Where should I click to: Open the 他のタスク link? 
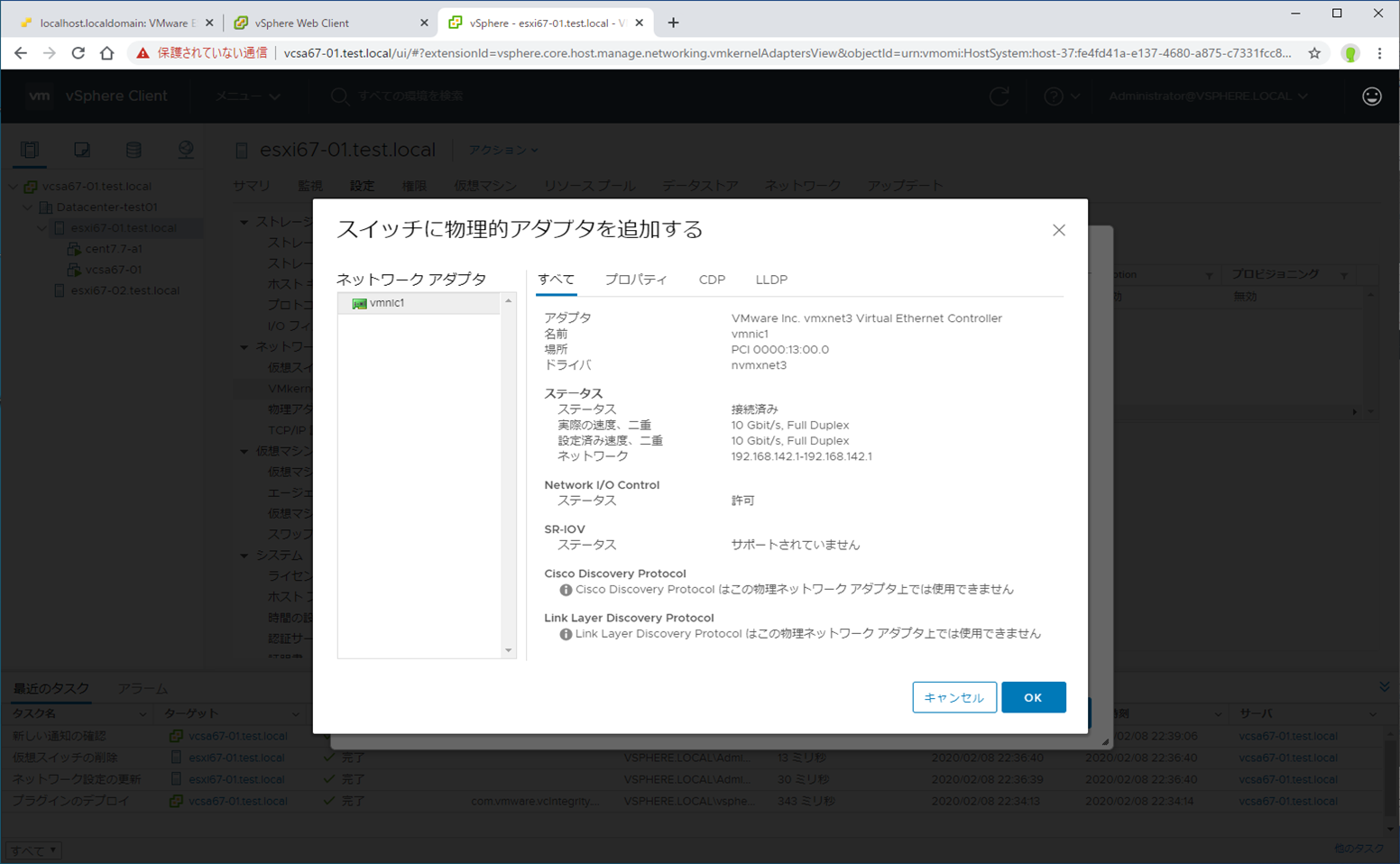tap(1359, 849)
